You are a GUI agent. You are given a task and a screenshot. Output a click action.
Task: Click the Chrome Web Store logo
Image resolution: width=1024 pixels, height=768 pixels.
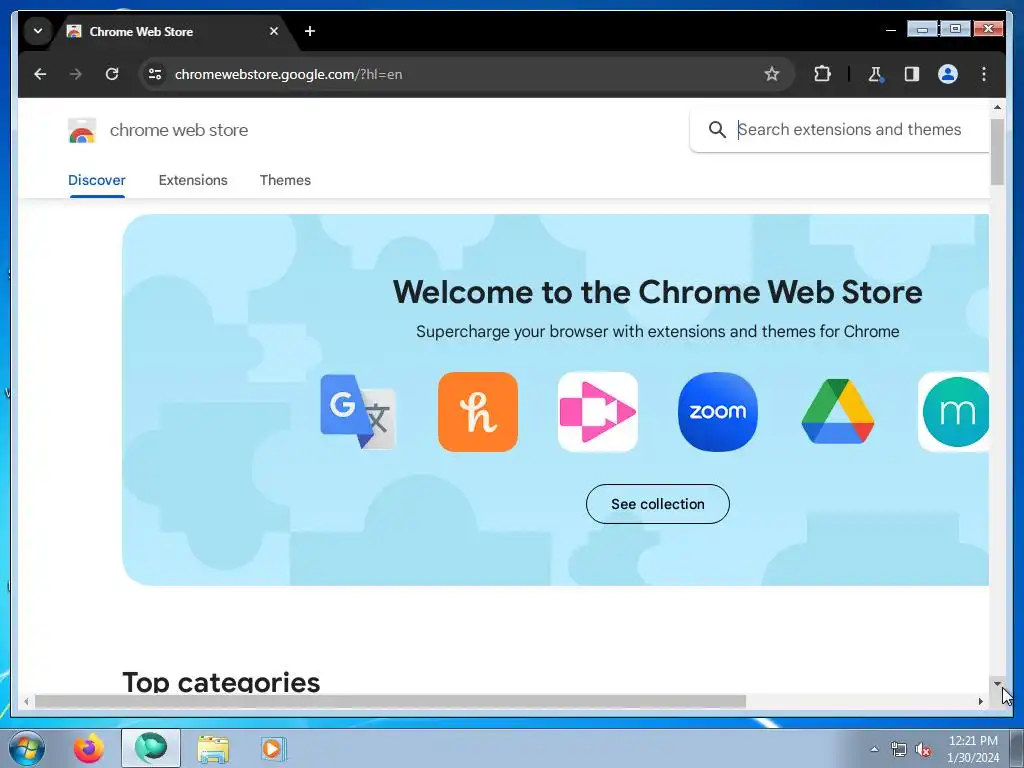(82, 131)
